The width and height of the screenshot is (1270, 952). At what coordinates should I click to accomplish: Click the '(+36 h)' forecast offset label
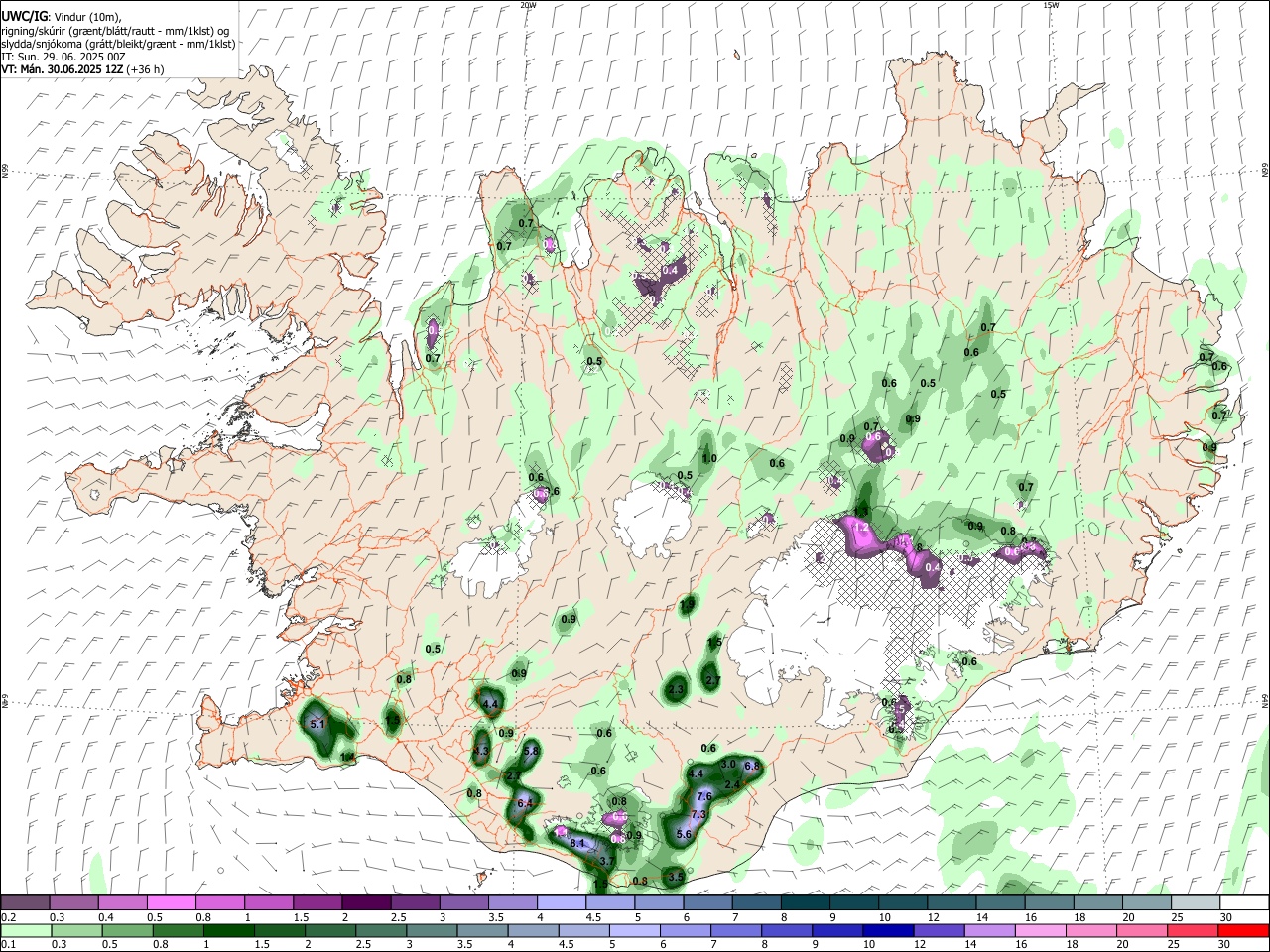click(x=145, y=69)
